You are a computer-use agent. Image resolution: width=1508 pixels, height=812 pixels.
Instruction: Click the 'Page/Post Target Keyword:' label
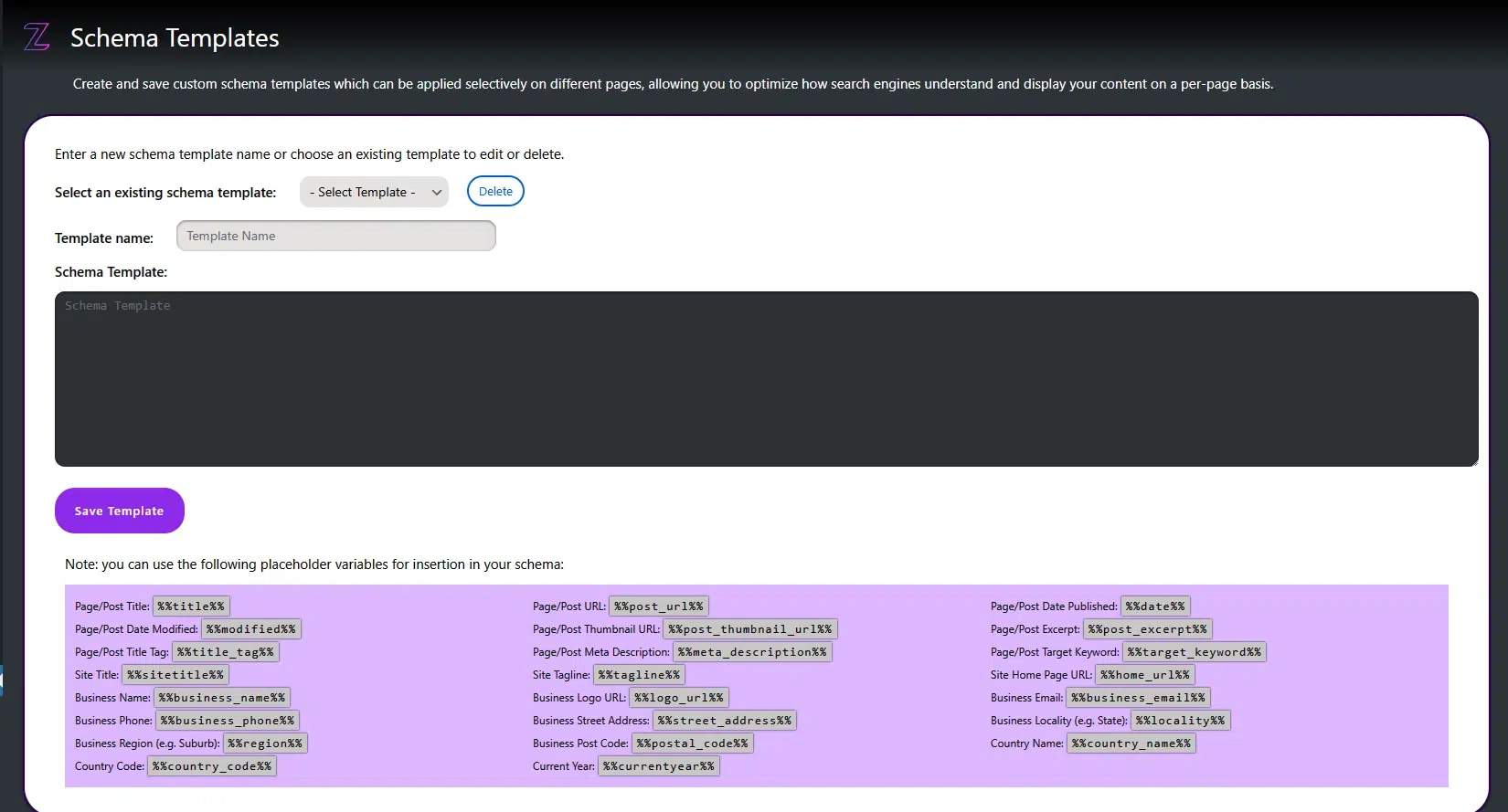[x=1055, y=652]
